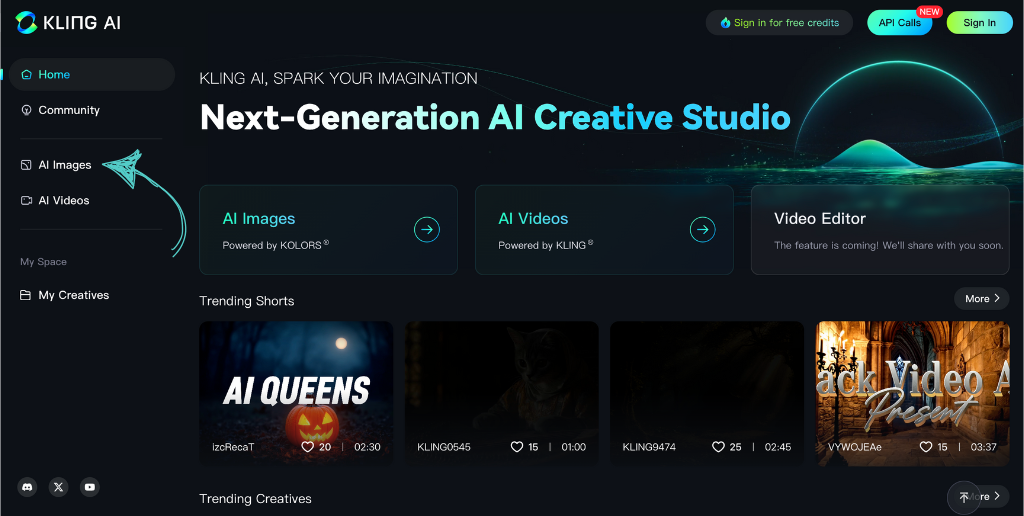1024x516 pixels.
Task: Click the flame icon beside free credits
Action: 725,23
